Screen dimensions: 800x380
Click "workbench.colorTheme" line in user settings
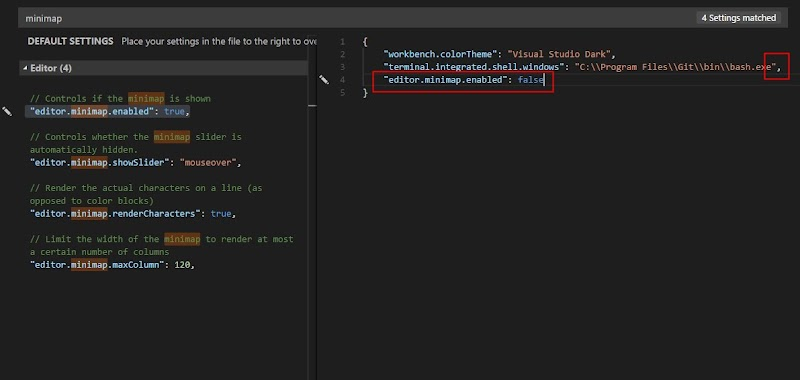point(499,54)
